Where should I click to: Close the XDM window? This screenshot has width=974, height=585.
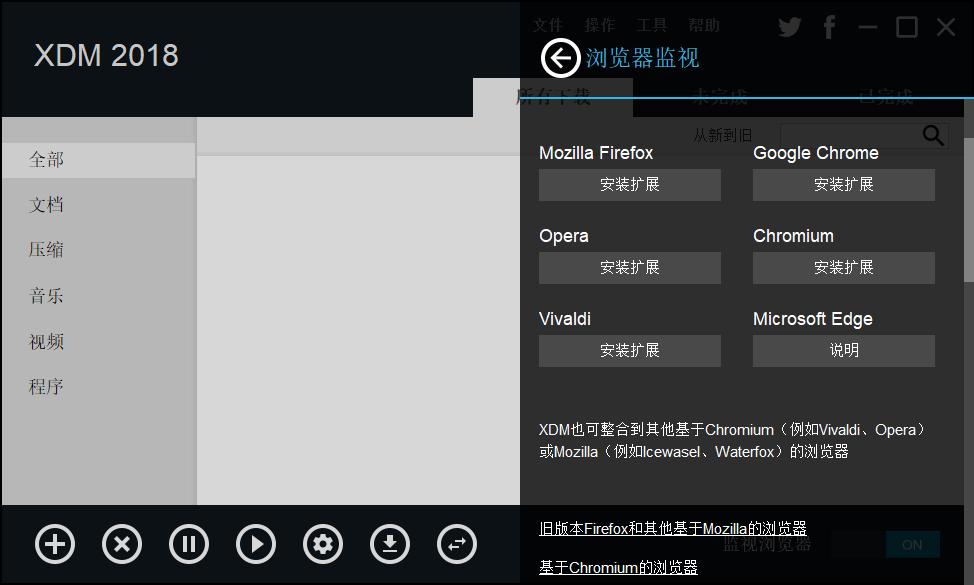pyautogui.click(x=946, y=27)
